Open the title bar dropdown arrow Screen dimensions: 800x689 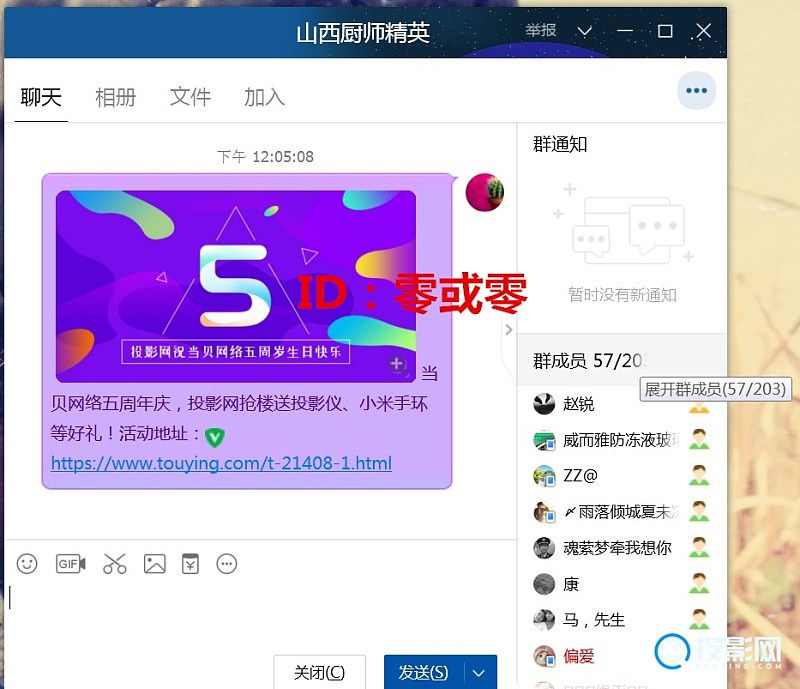coord(585,32)
